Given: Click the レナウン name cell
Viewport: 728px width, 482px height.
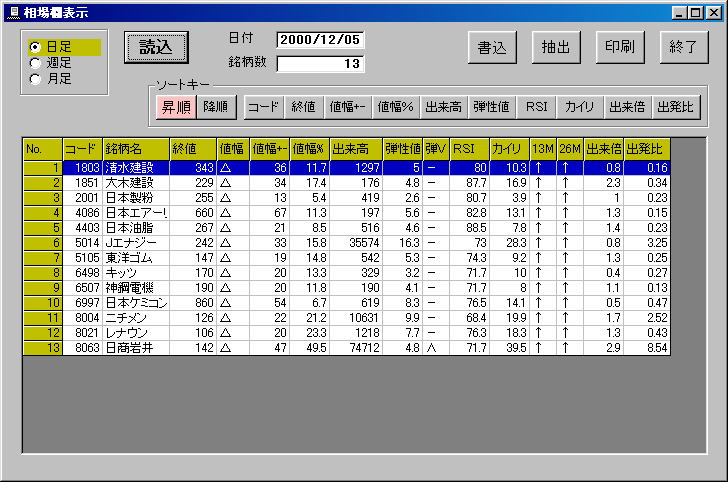Looking at the screenshot, I should [136, 333].
